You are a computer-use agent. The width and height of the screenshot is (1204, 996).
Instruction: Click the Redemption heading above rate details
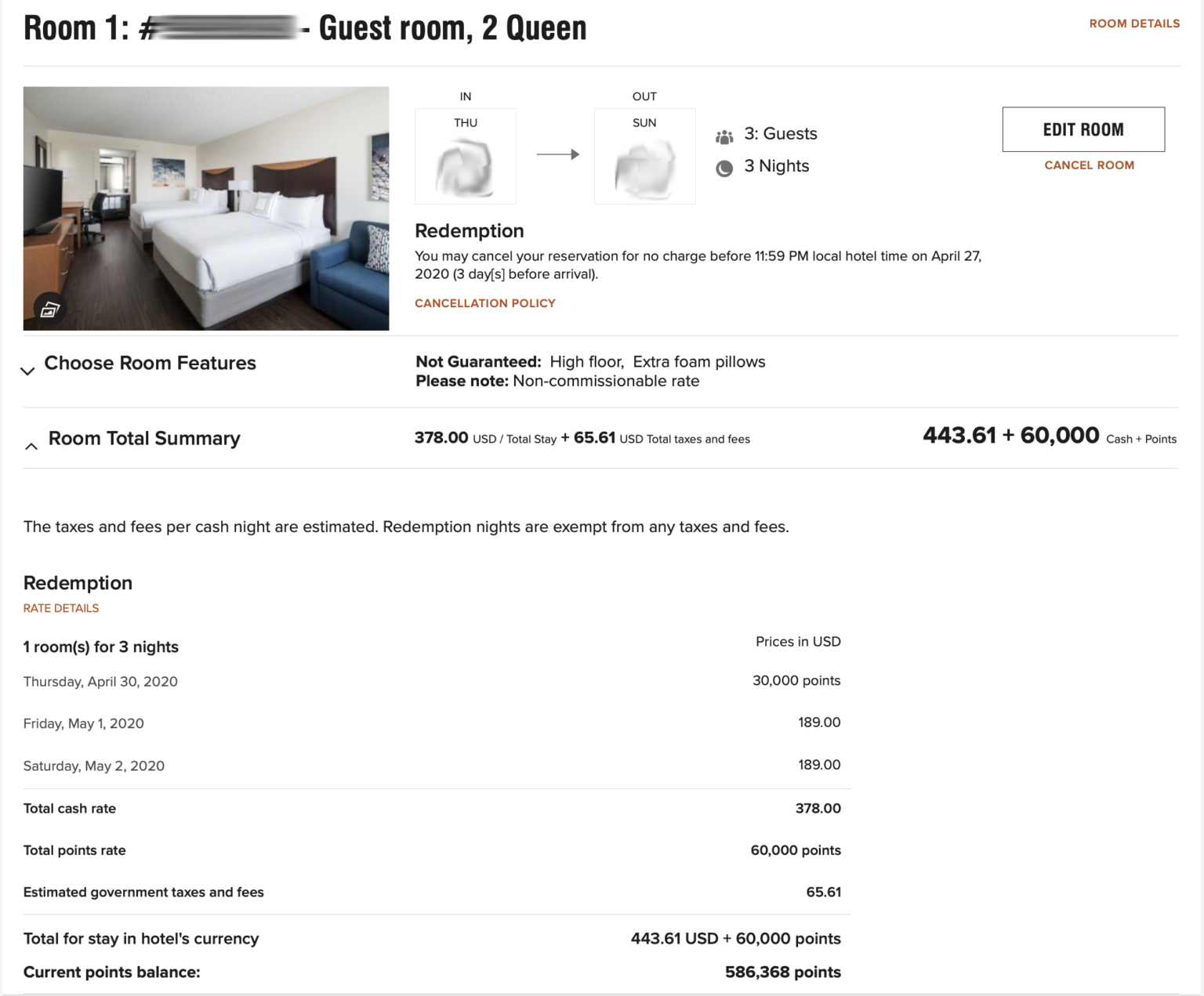click(78, 583)
